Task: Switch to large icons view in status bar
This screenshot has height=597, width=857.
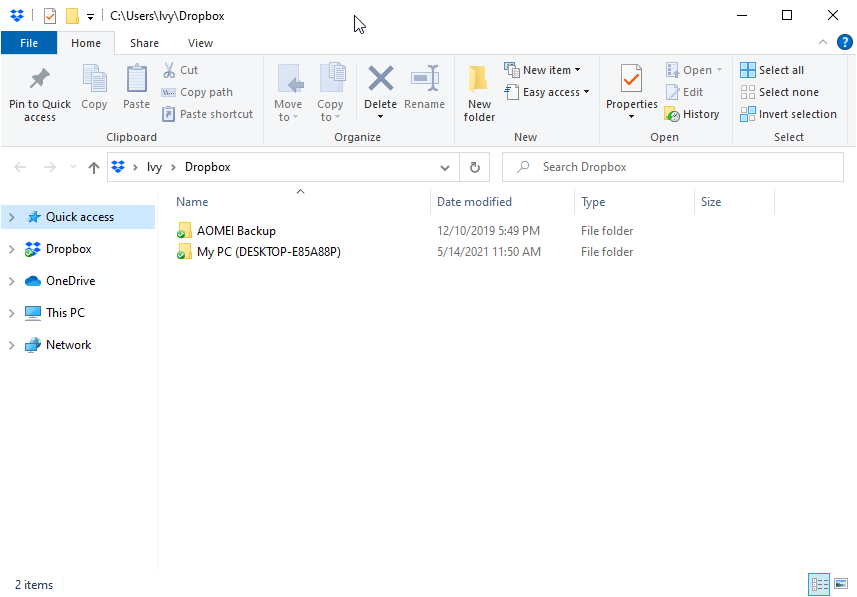Action: (840, 584)
